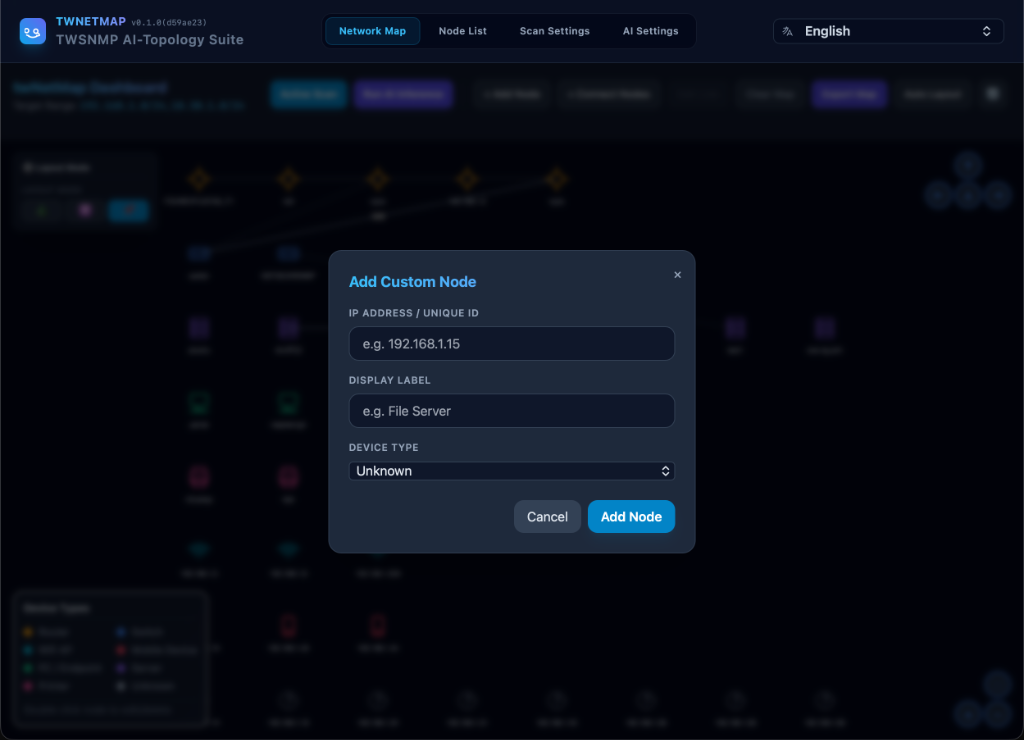1024x740 pixels.
Task: Click the version v0.1.0(d59ae23) text
Action: click(x=169, y=22)
